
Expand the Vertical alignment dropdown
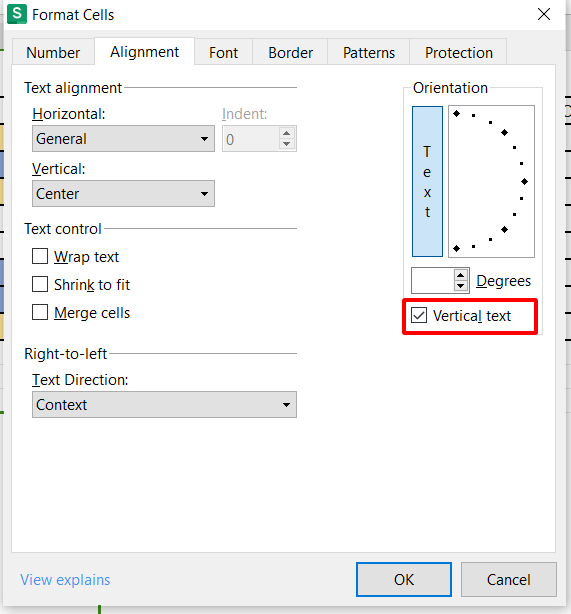pyautogui.click(x=123, y=193)
